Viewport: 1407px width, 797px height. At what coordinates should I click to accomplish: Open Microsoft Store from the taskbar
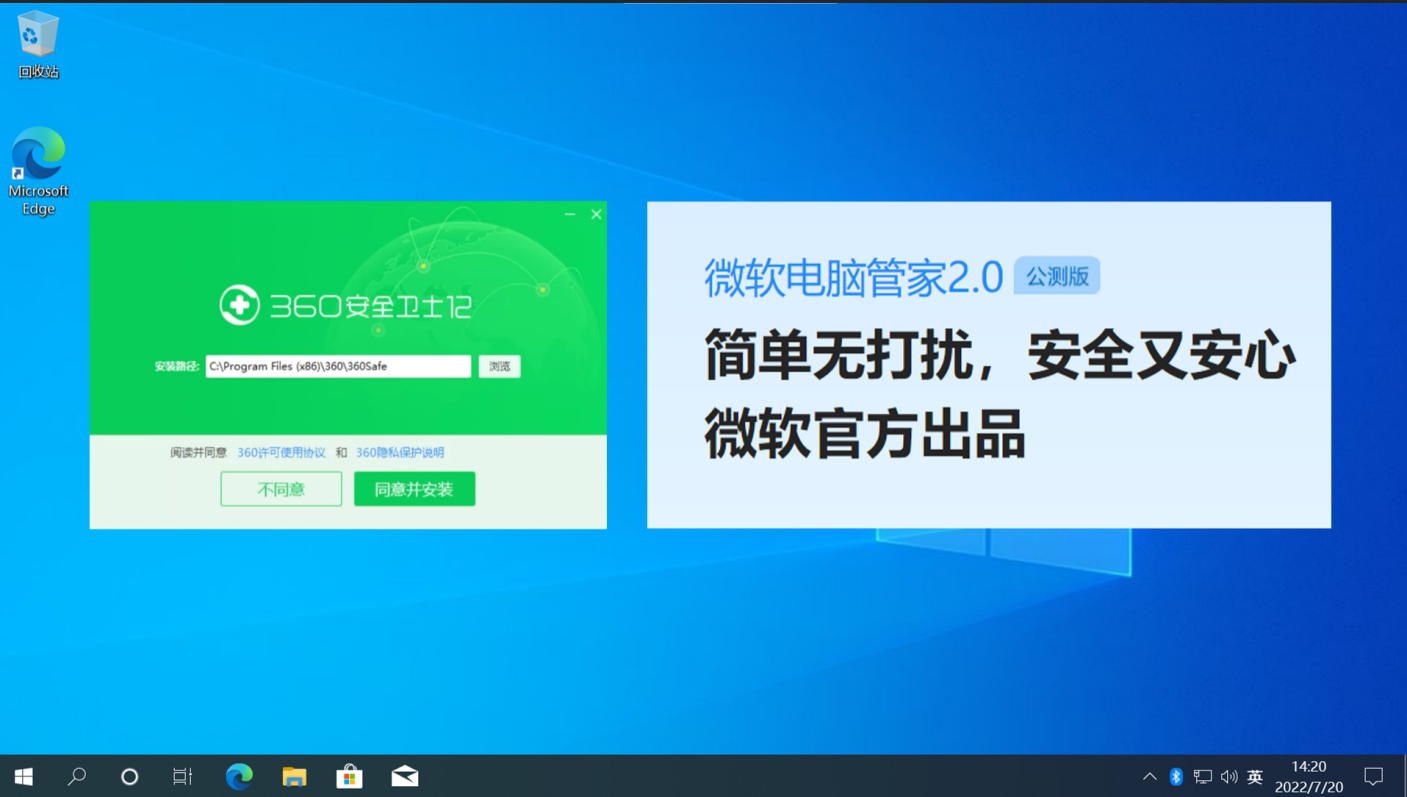349,776
